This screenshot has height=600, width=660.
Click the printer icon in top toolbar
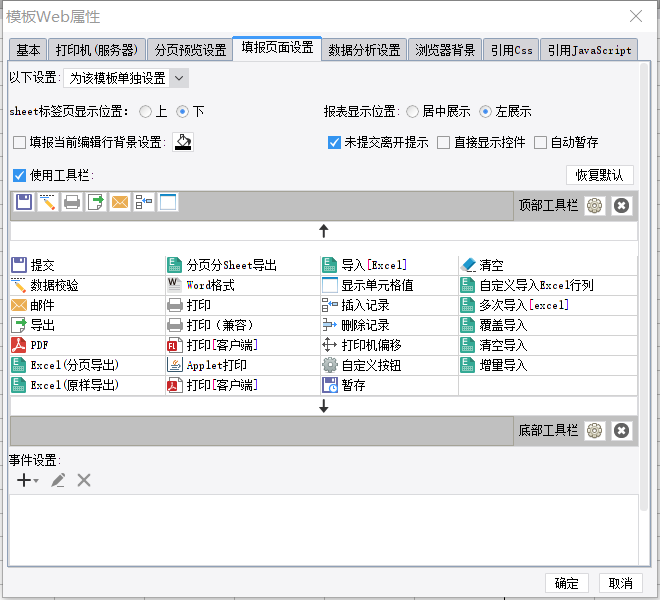[72, 202]
